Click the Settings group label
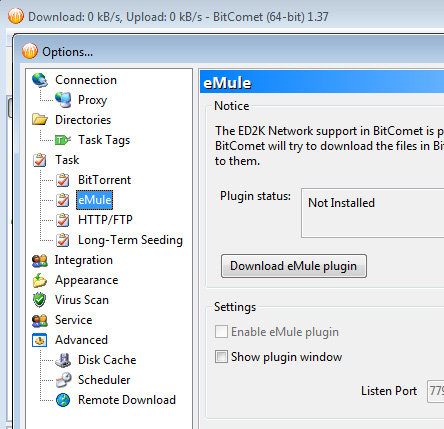 tap(235, 307)
